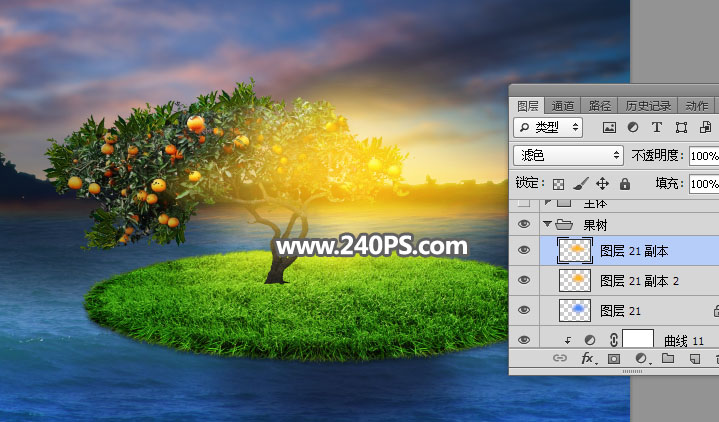Click curves adjustment icon on 曲线 11

pos(590,340)
